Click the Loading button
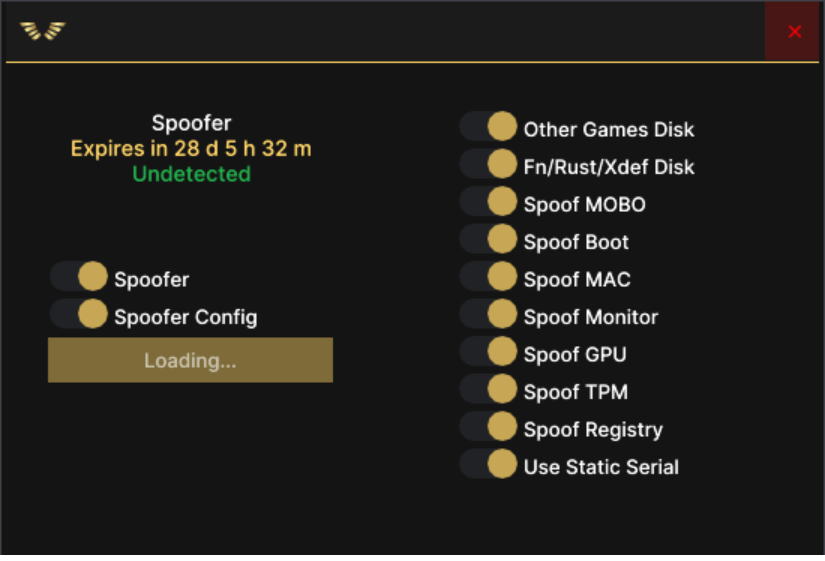This screenshot has width=825, height=561. tap(190, 360)
